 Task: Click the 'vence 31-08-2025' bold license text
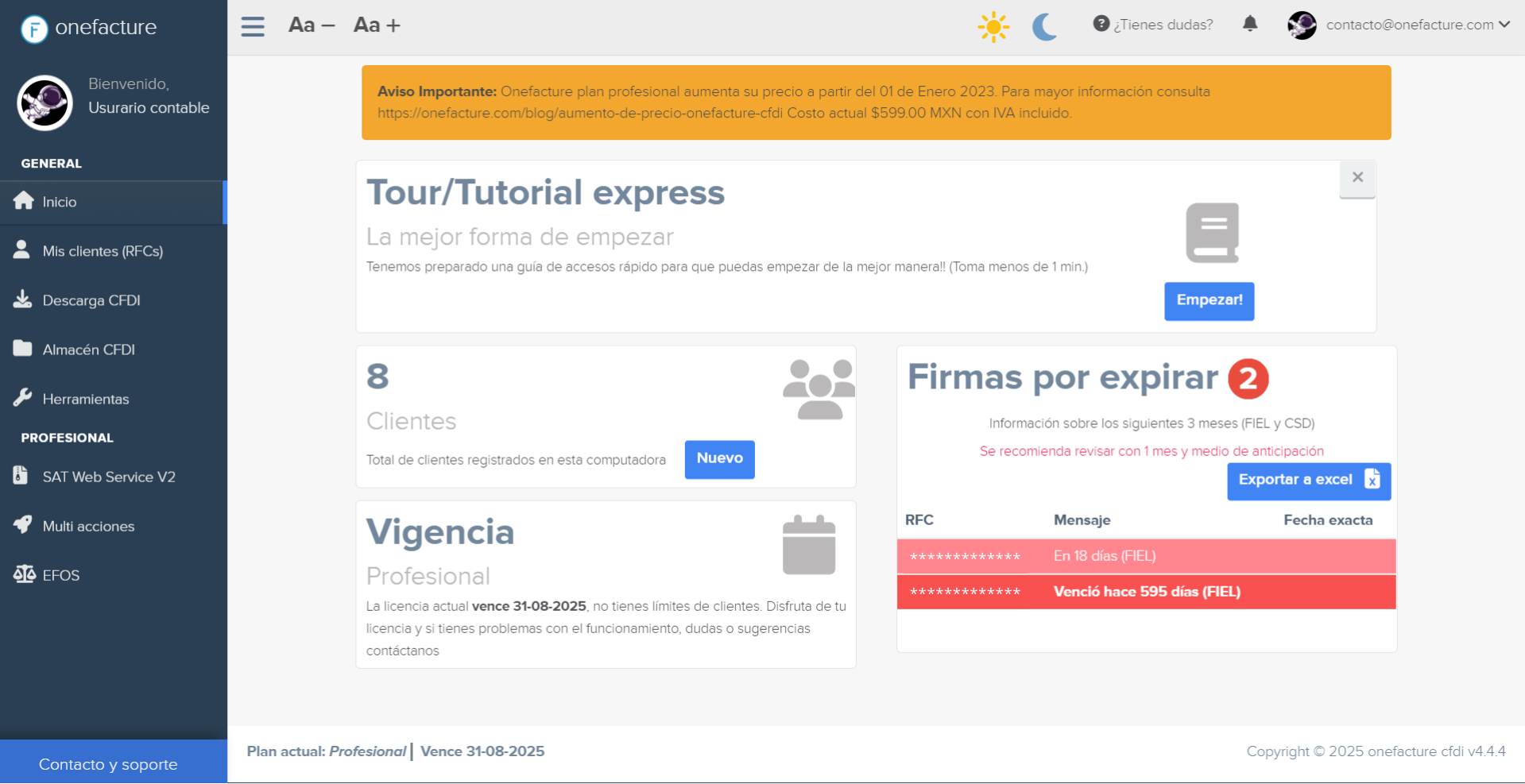[x=529, y=606]
